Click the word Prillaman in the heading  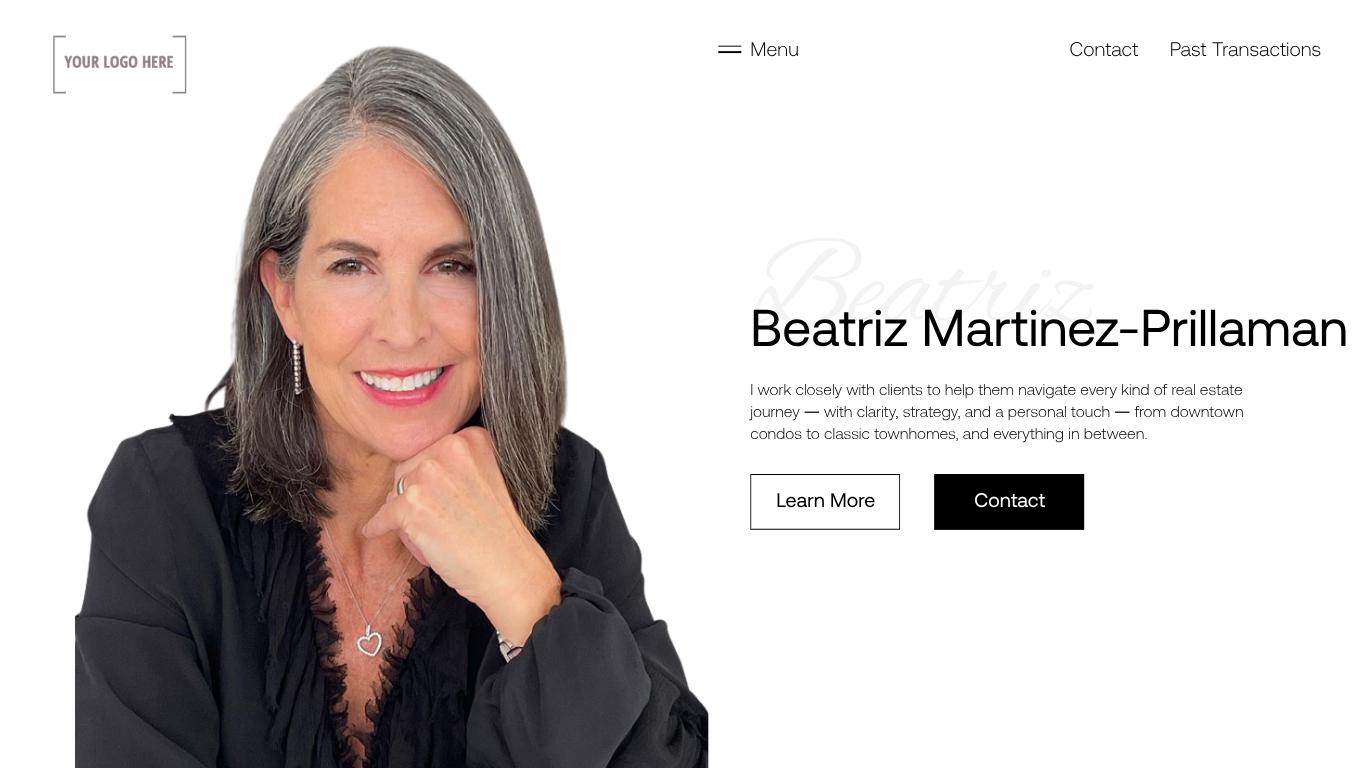1244,329
